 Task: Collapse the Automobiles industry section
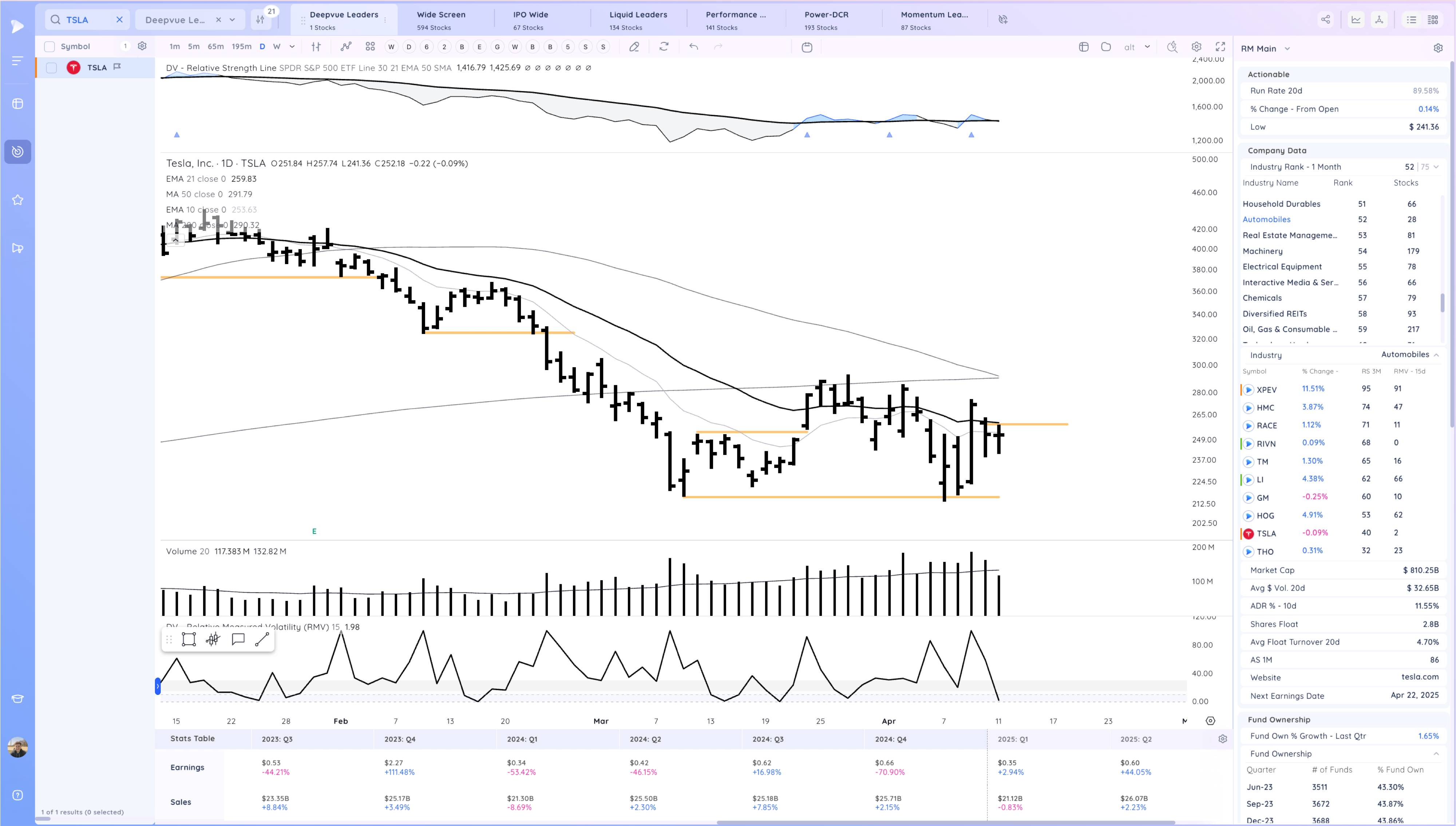[1436, 355]
